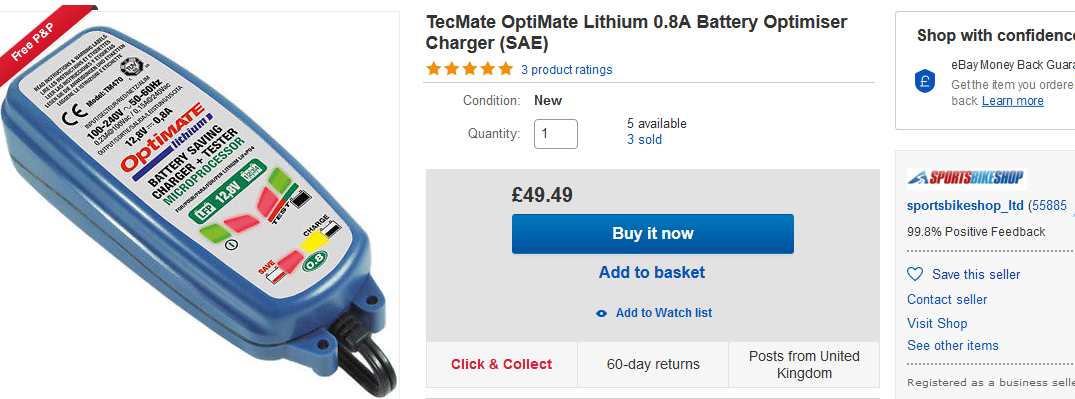Screen dimensions: 1075x399
Task: Select the Click & Collect option
Action: point(501,364)
